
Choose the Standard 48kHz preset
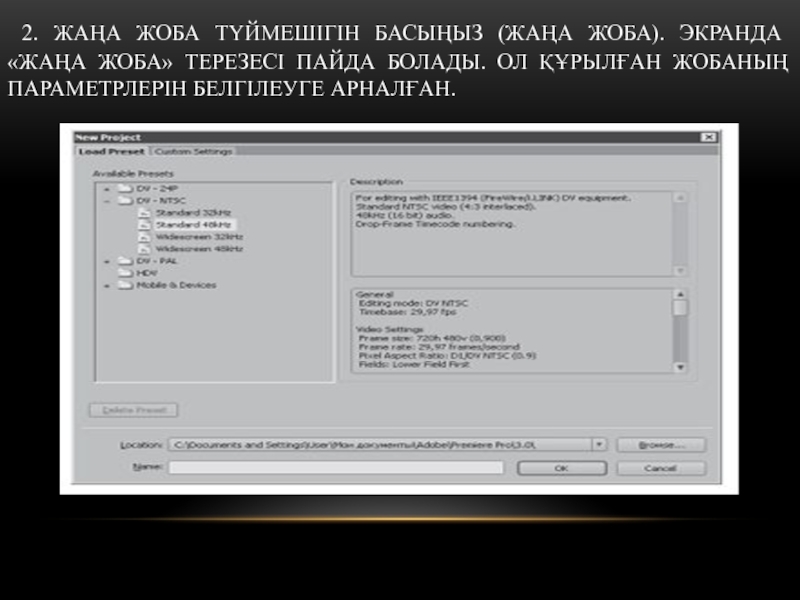pos(194,225)
